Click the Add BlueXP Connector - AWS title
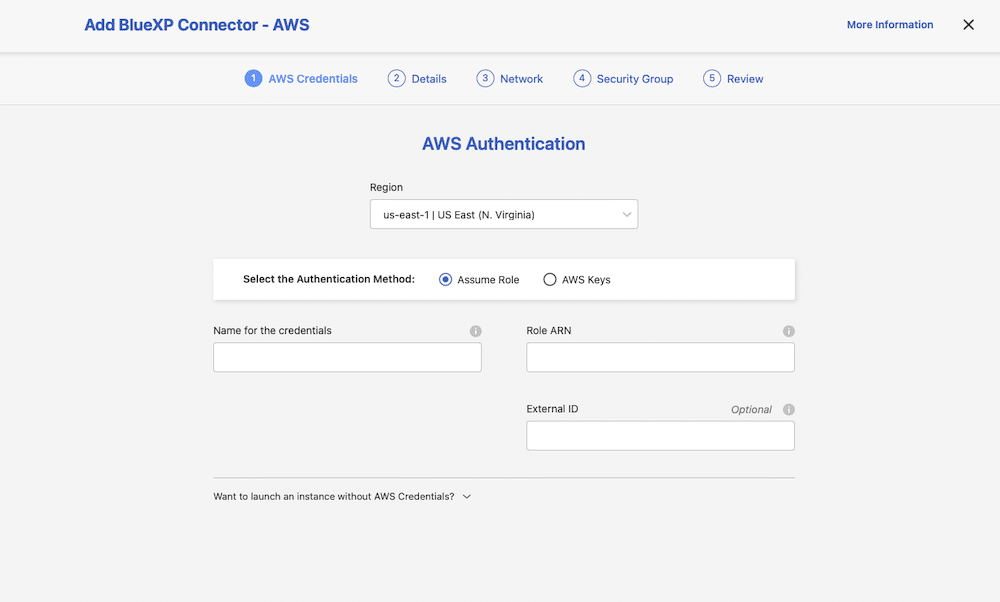1000x602 pixels. click(x=197, y=25)
